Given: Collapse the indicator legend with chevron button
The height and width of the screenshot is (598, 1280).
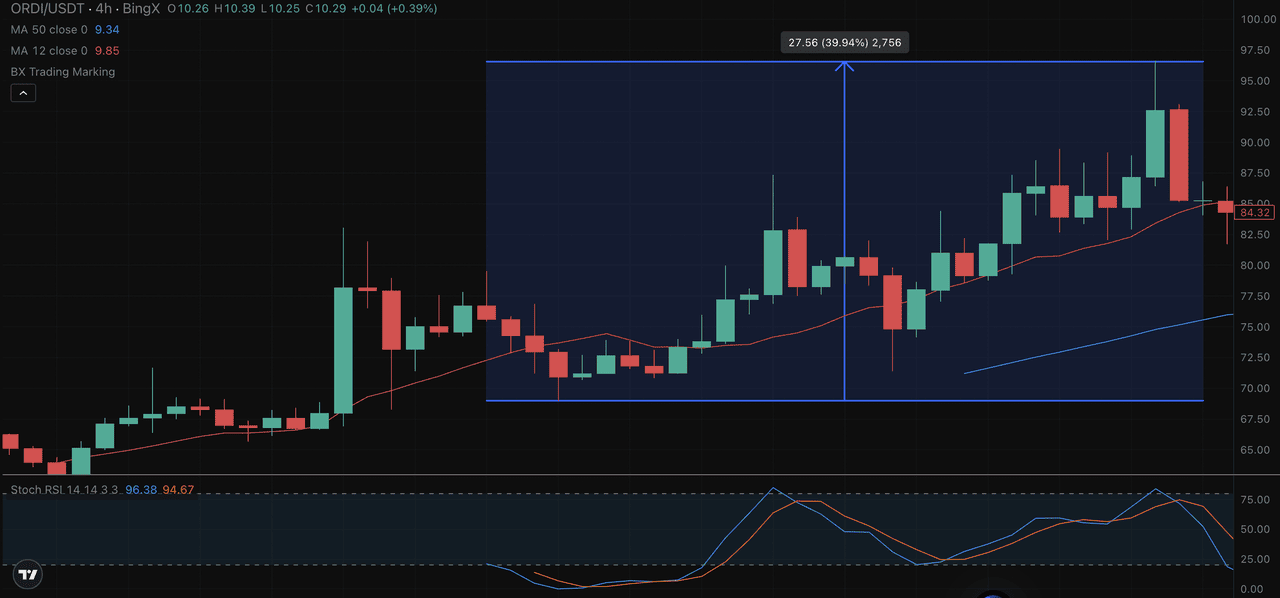Looking at the screenshot, I should tap(23, 93).
